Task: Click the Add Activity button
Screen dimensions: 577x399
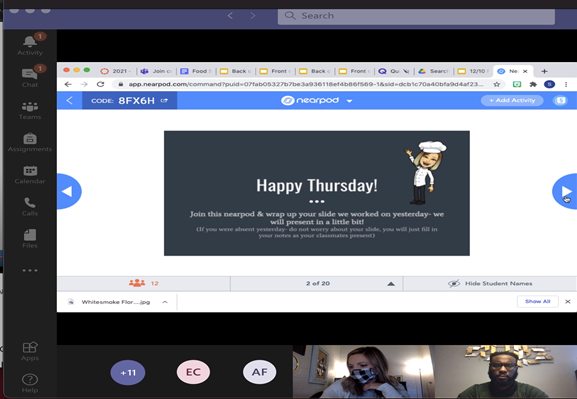Action: tap(512, 100)
